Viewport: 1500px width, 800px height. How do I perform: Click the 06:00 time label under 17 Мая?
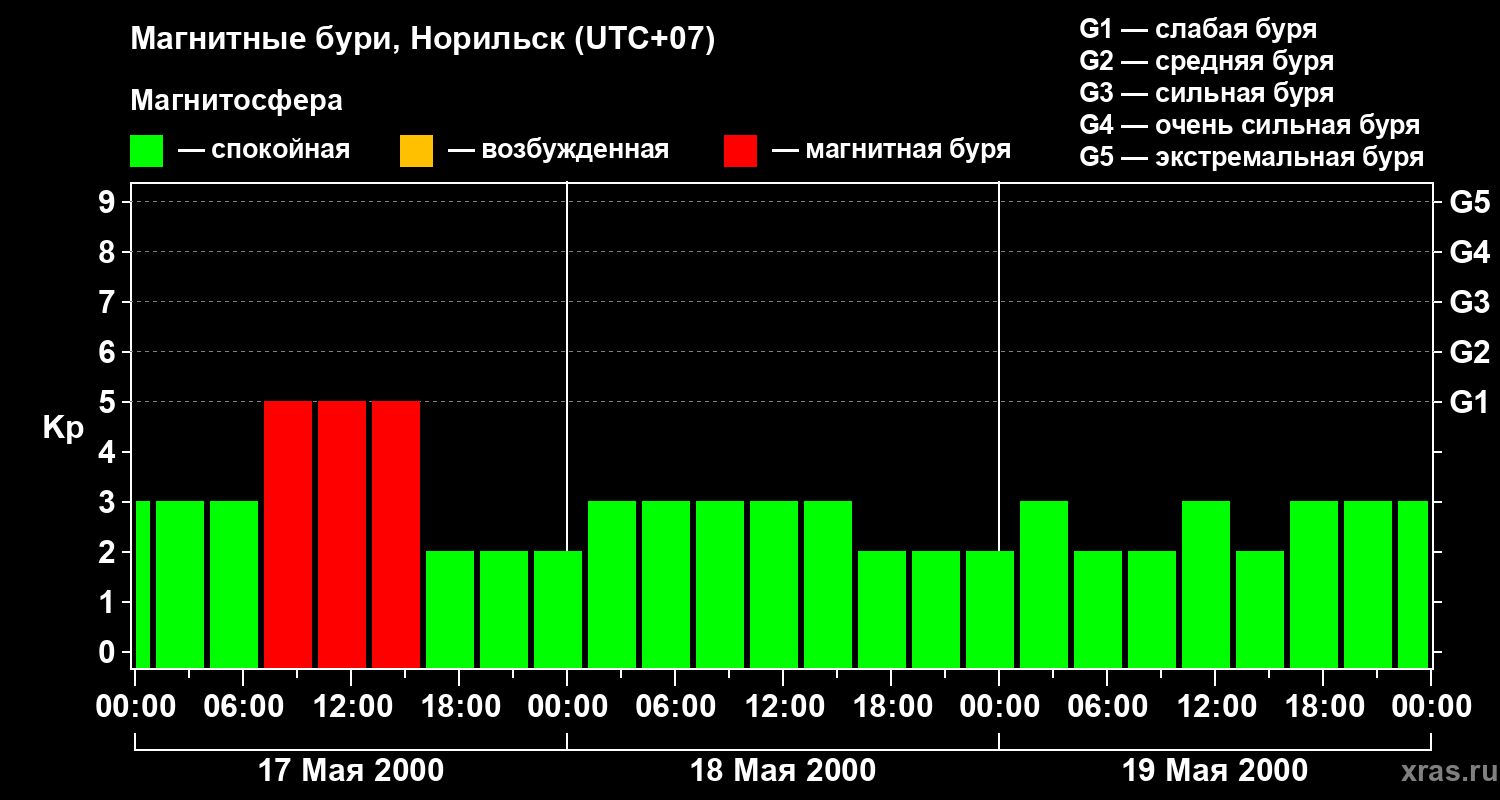pos(243,707)
